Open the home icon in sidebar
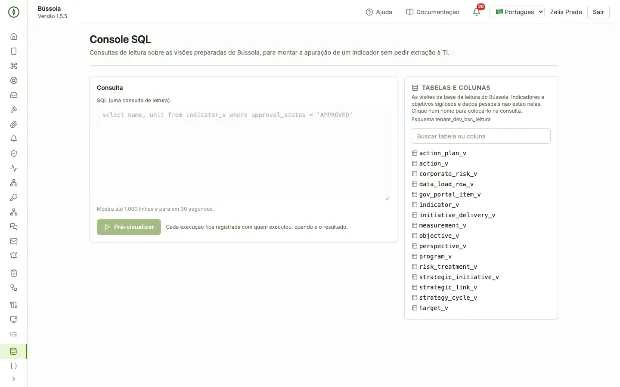The image size is (620, 387). (x=13, y=37)
